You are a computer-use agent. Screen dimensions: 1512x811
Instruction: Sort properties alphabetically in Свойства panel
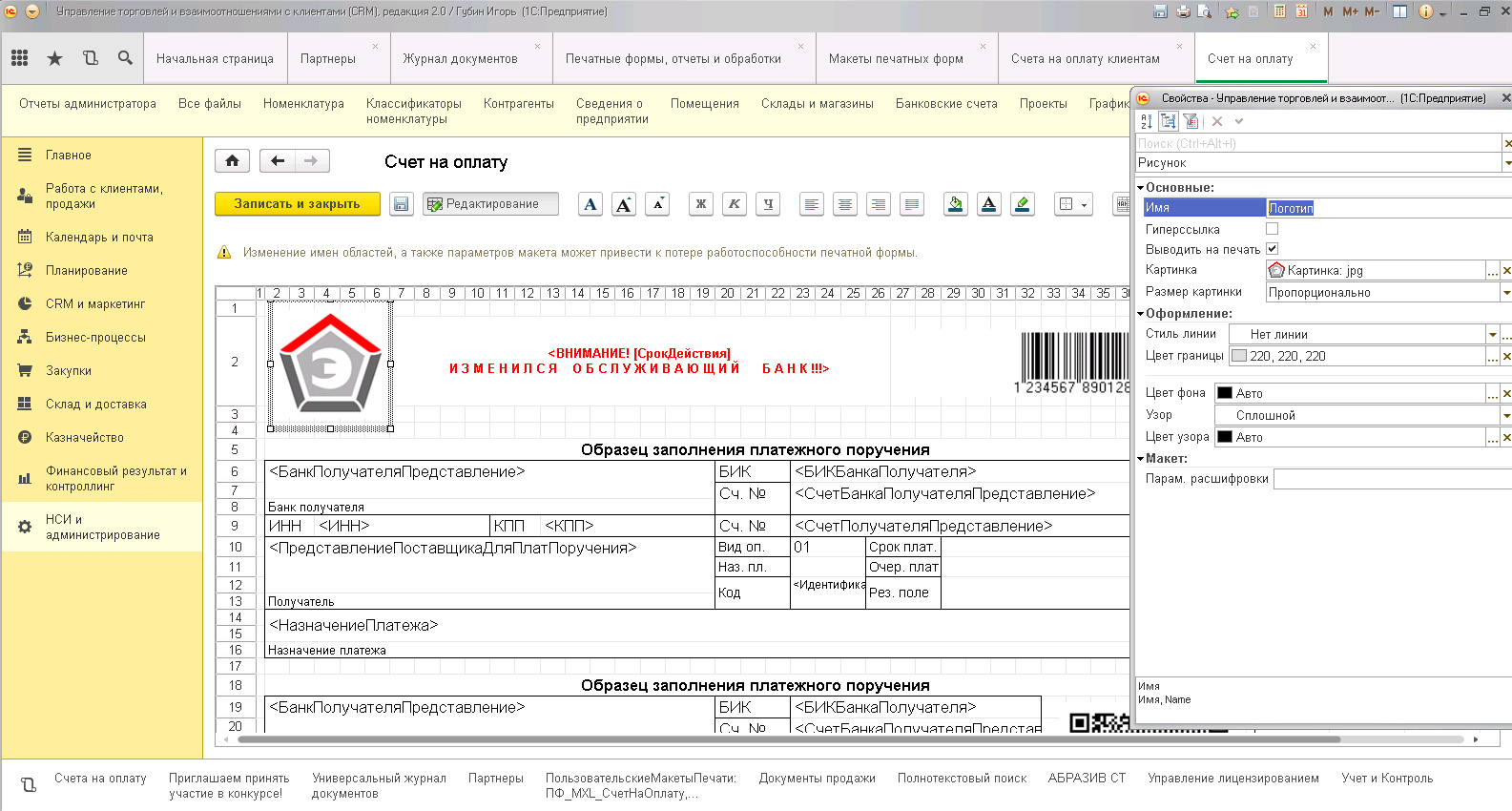pos(1147,121)
